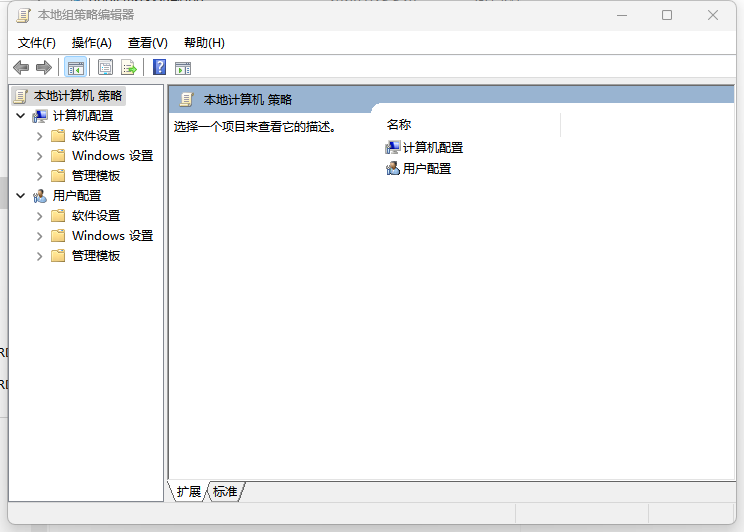The image size is (744, 532).
Task: Open Help with the question mark icon
Action: [159, 67]
